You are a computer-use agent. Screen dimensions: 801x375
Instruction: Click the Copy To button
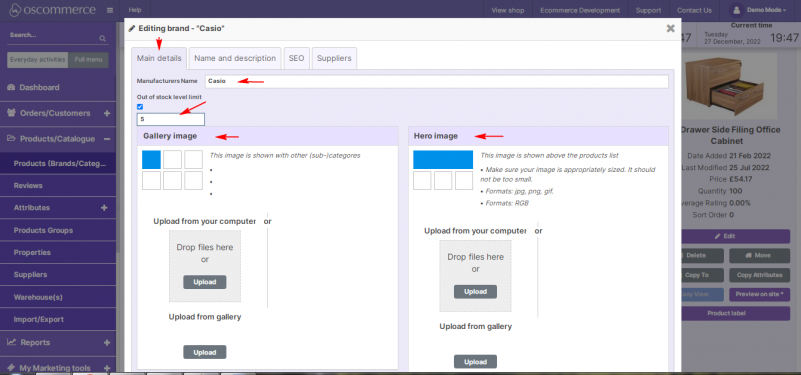702,275
